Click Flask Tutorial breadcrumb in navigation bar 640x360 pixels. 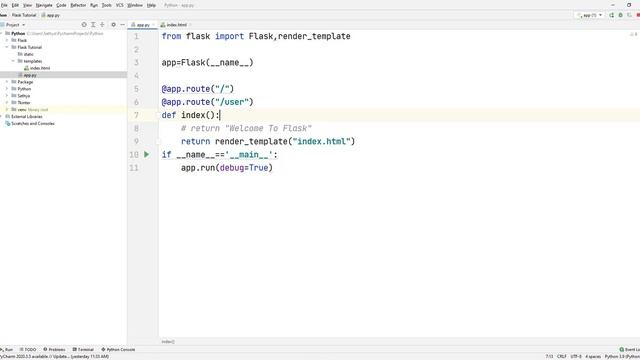(24, 15)
